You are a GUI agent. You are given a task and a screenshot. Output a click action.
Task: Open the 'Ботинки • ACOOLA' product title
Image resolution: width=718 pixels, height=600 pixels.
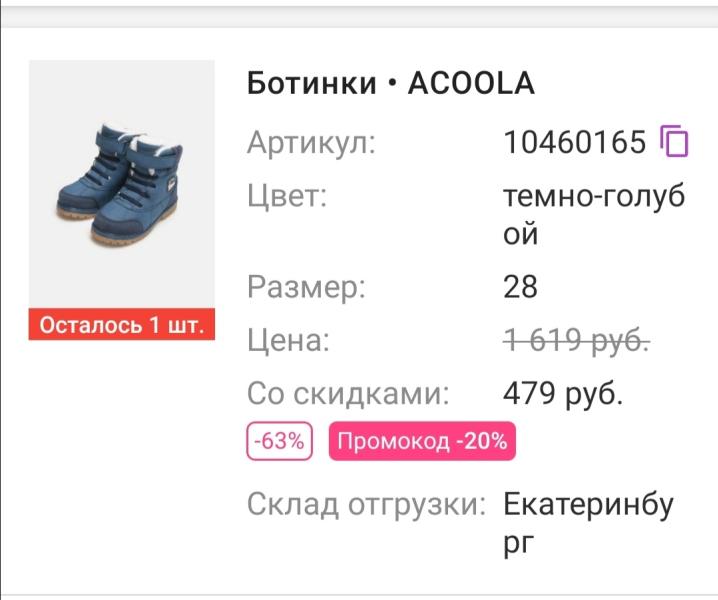coord(390,84)
